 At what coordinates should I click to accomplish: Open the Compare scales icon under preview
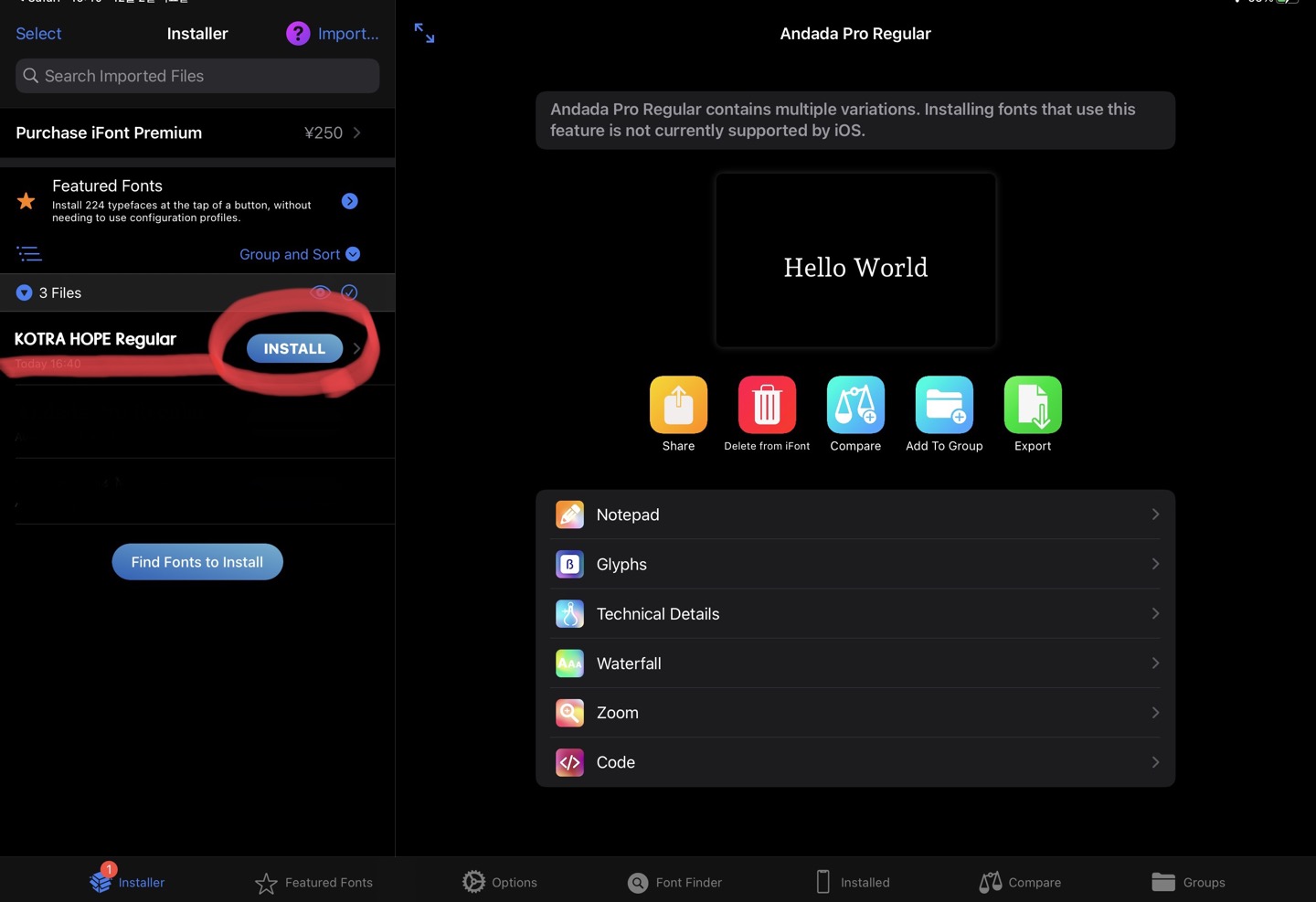click(855, 404)
